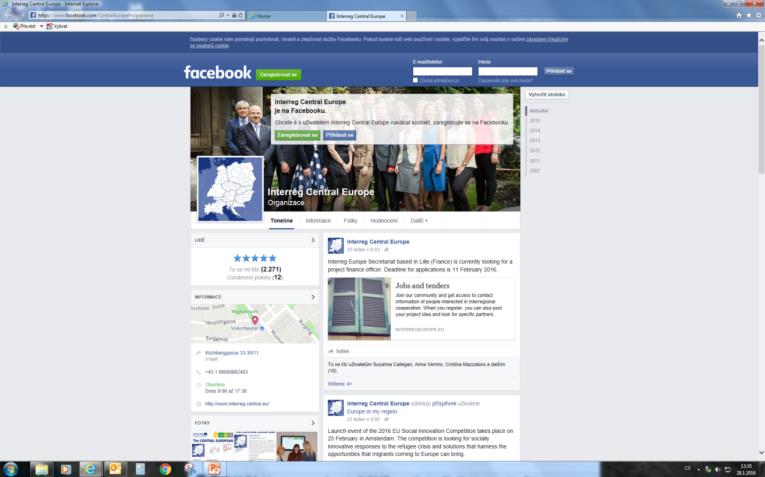Click the map location pin
Screen dimensions: 765x477
255,320
